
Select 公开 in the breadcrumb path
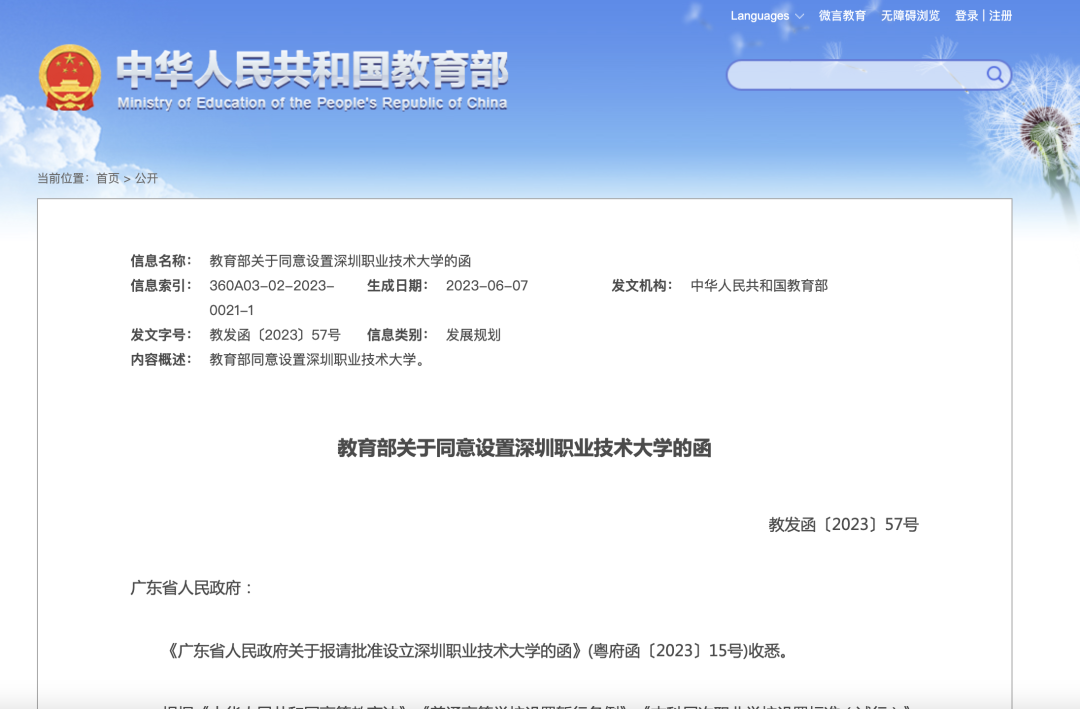point(146,178)
